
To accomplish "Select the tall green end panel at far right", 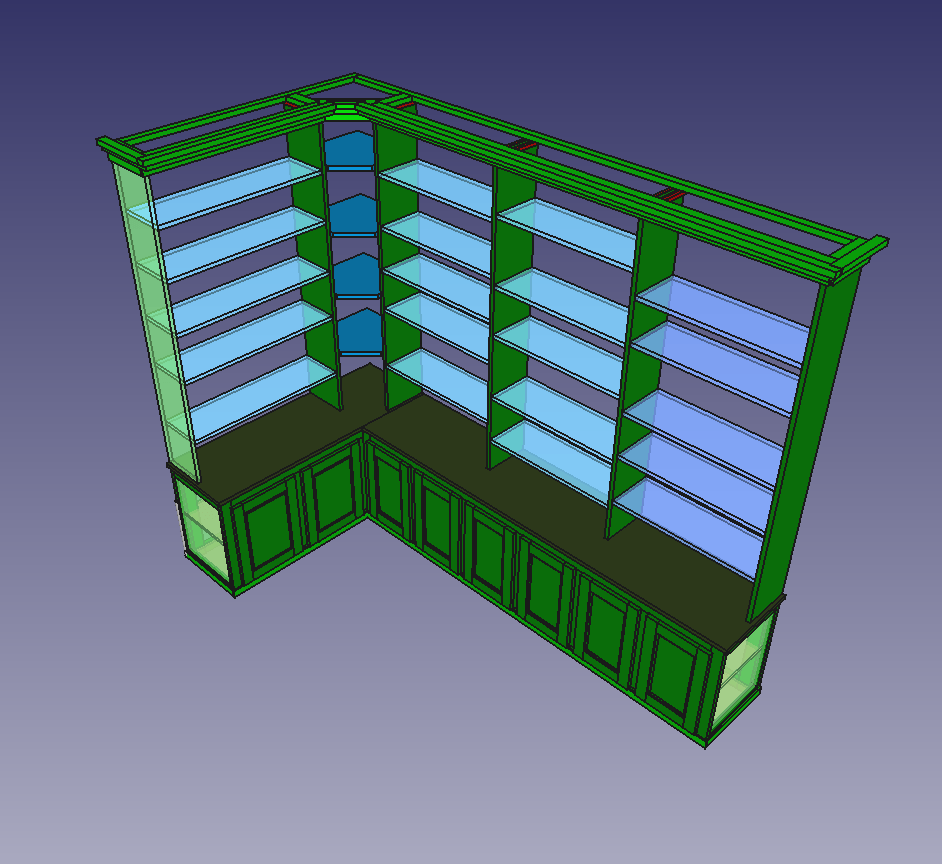I will click(804, 445).
